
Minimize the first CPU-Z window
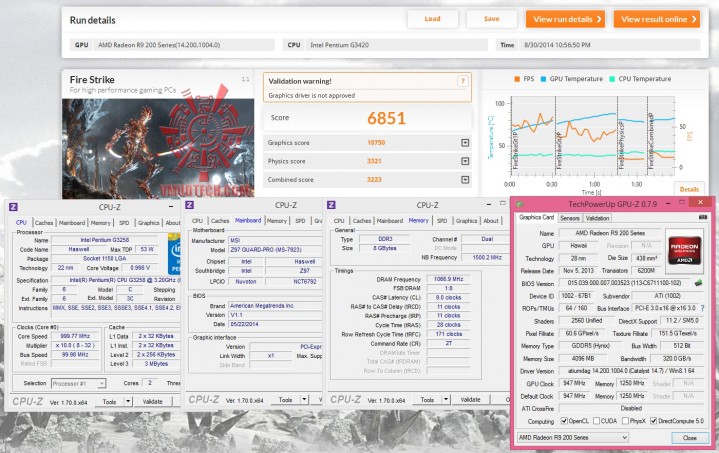171,207
